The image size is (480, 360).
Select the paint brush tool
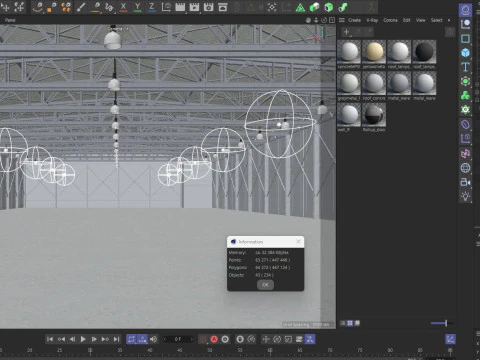pyautogui.click(x=81, y=7)
